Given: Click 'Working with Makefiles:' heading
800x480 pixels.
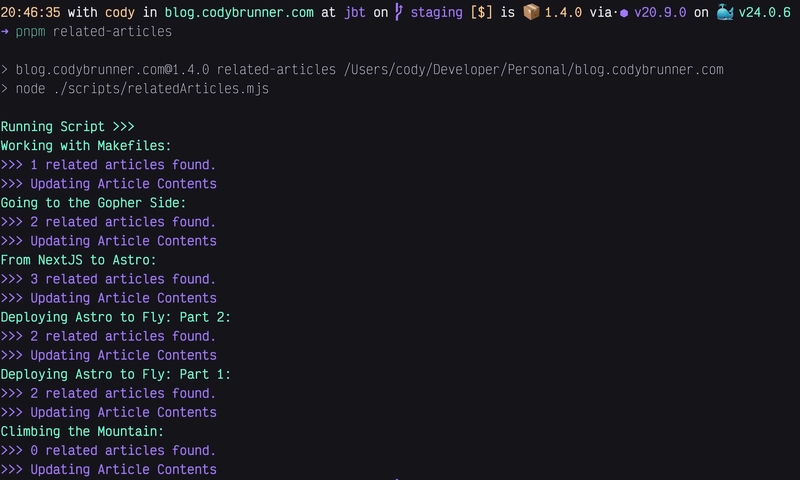Looking at the screenshot, I should coord(86,146).
